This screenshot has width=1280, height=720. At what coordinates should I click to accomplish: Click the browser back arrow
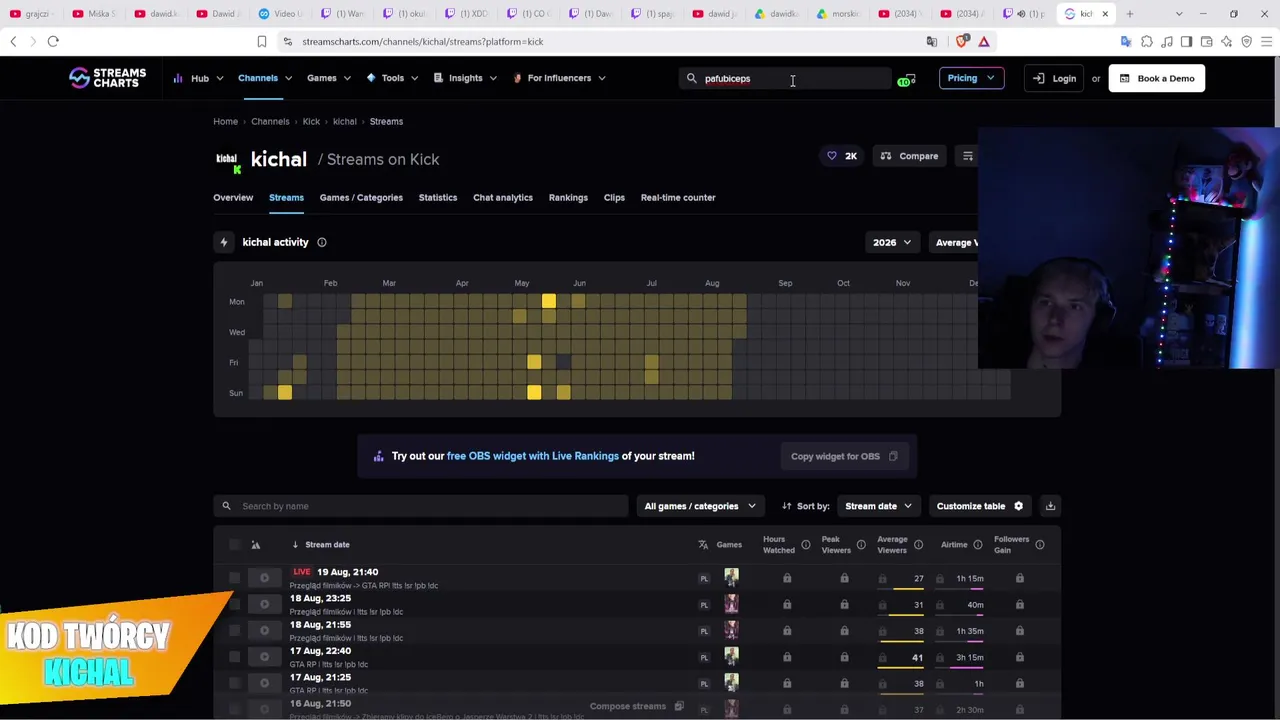13,41
